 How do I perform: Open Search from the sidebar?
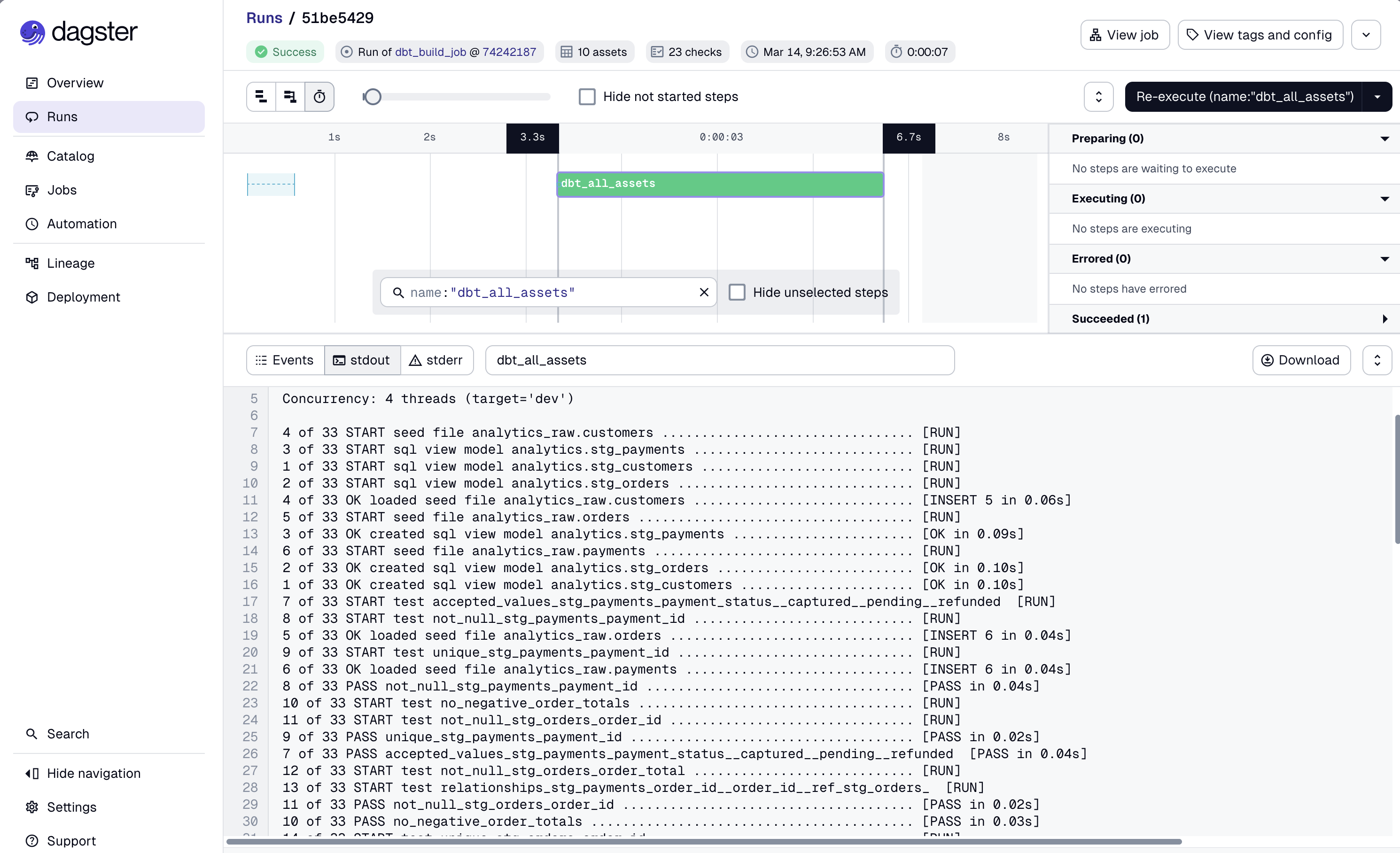[x=67, y=733]
